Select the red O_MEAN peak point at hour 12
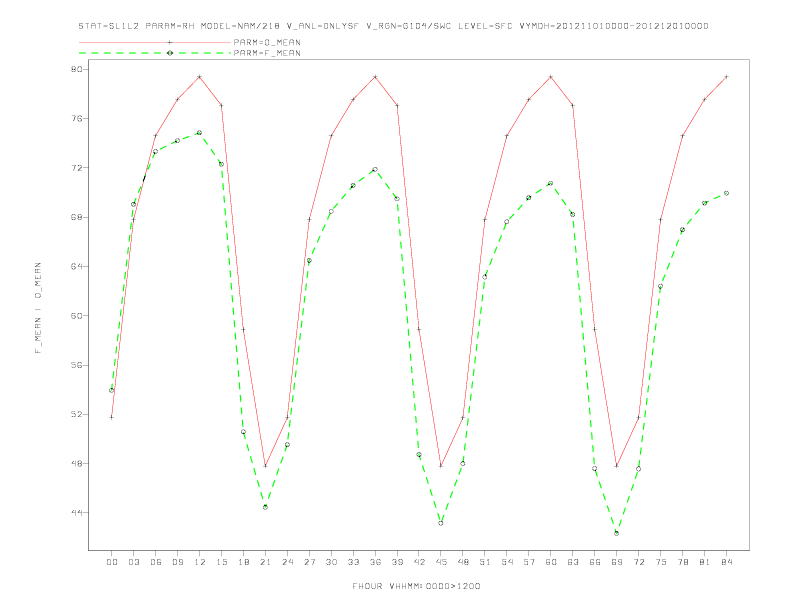This screenshot has width=792, height=612. tap(200, 77)
